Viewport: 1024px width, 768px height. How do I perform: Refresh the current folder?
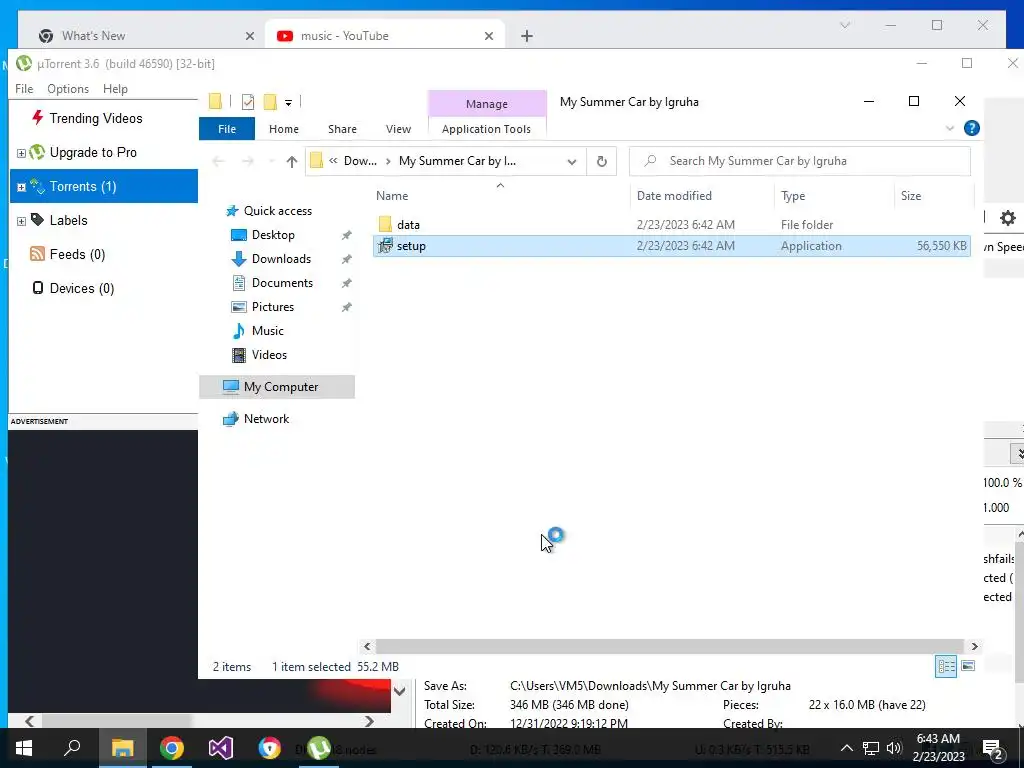(601, 161)
